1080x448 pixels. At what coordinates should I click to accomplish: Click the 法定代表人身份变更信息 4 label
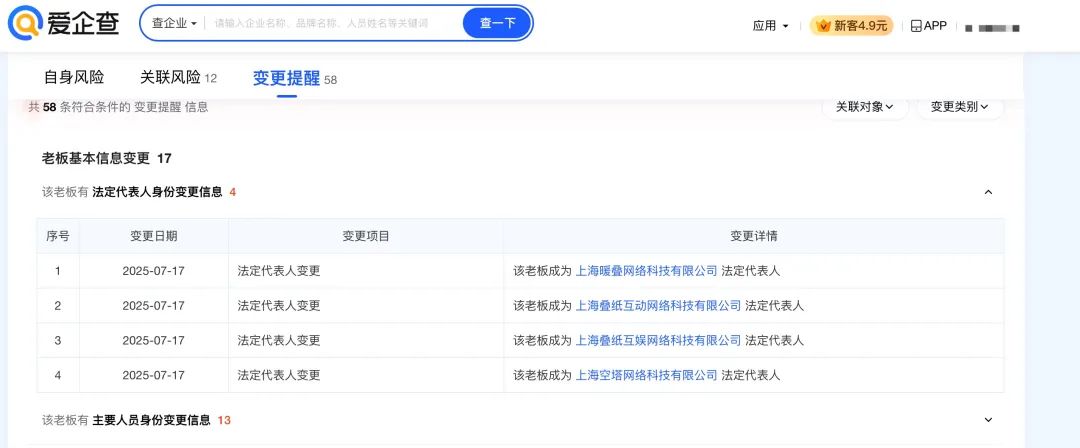coord(164,192)
